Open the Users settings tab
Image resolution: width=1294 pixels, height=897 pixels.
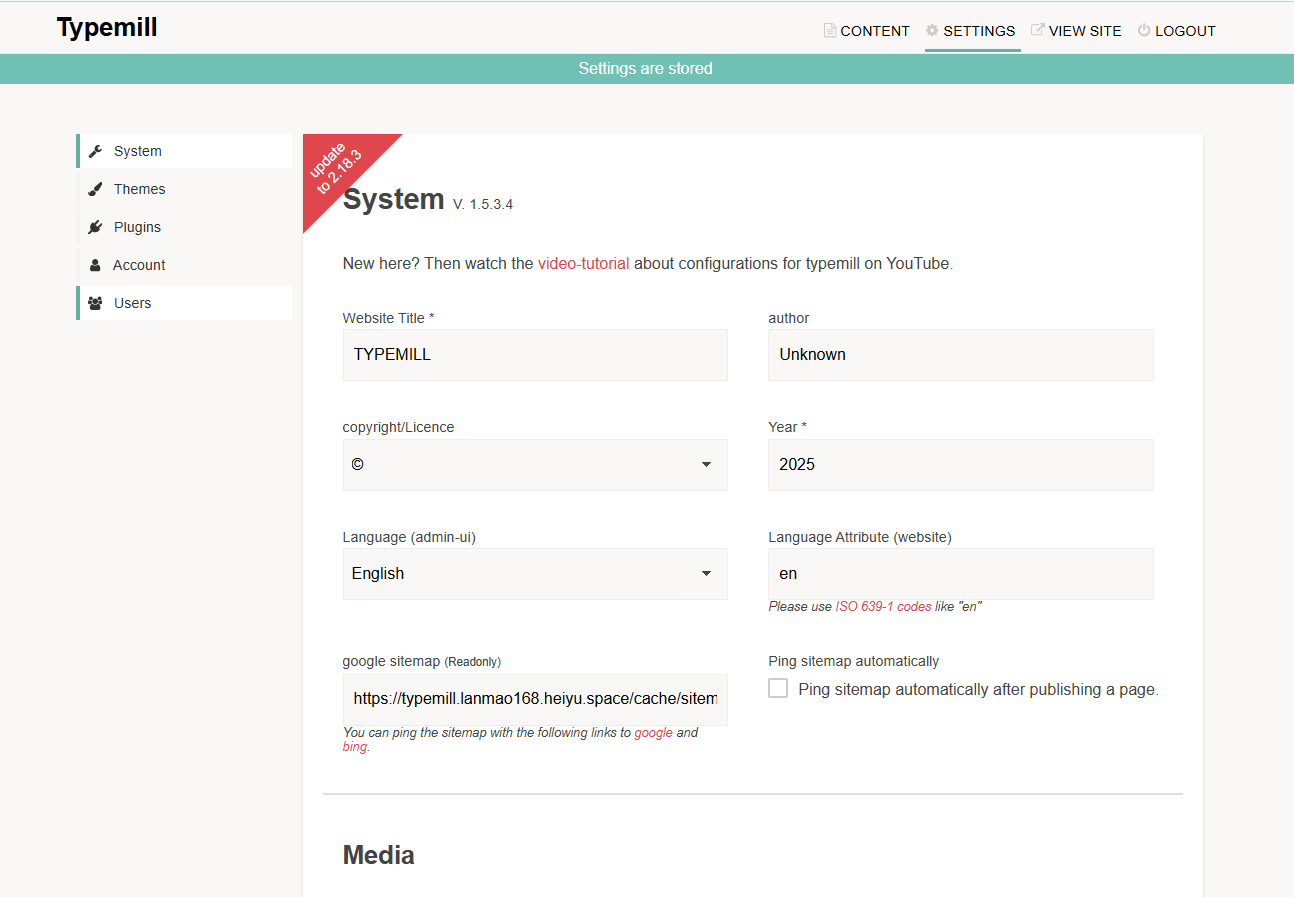pyautogui.click(x=184, y=303)
